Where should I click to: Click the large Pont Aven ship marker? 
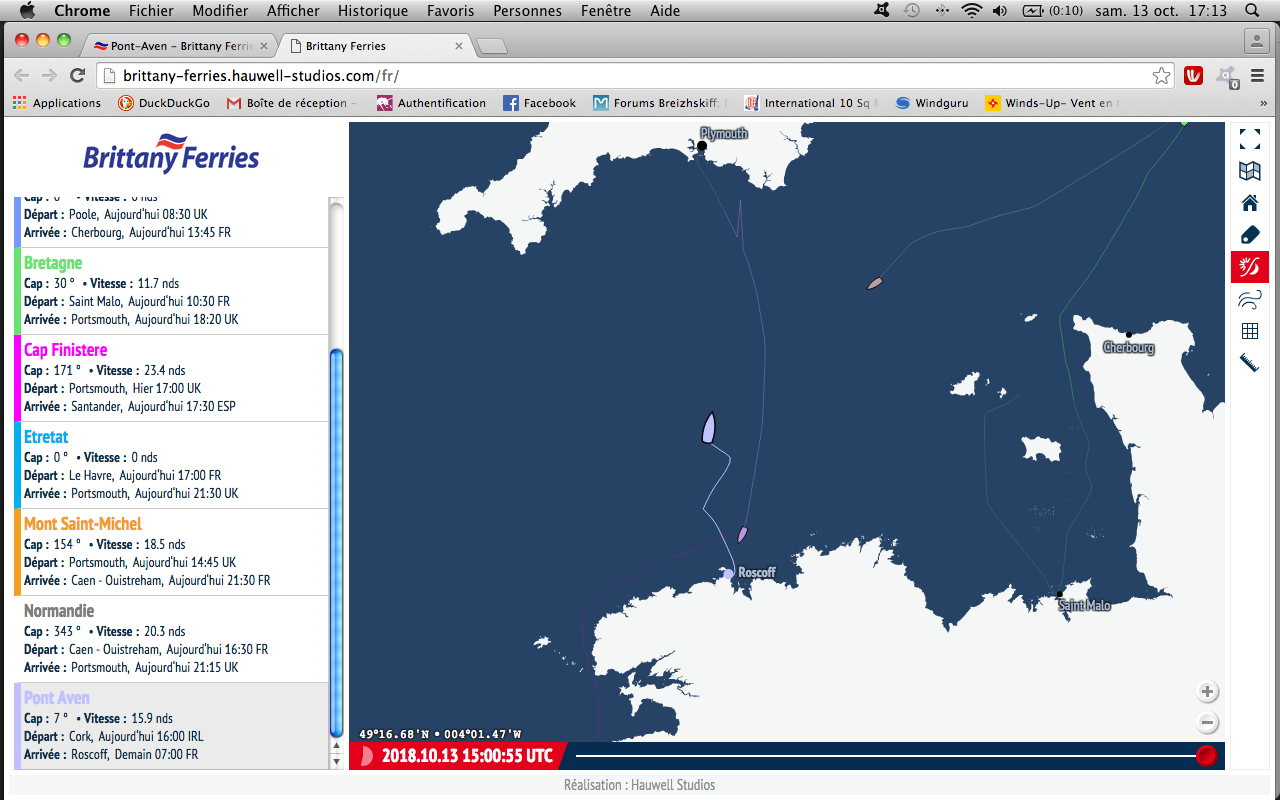coord(709,427)
